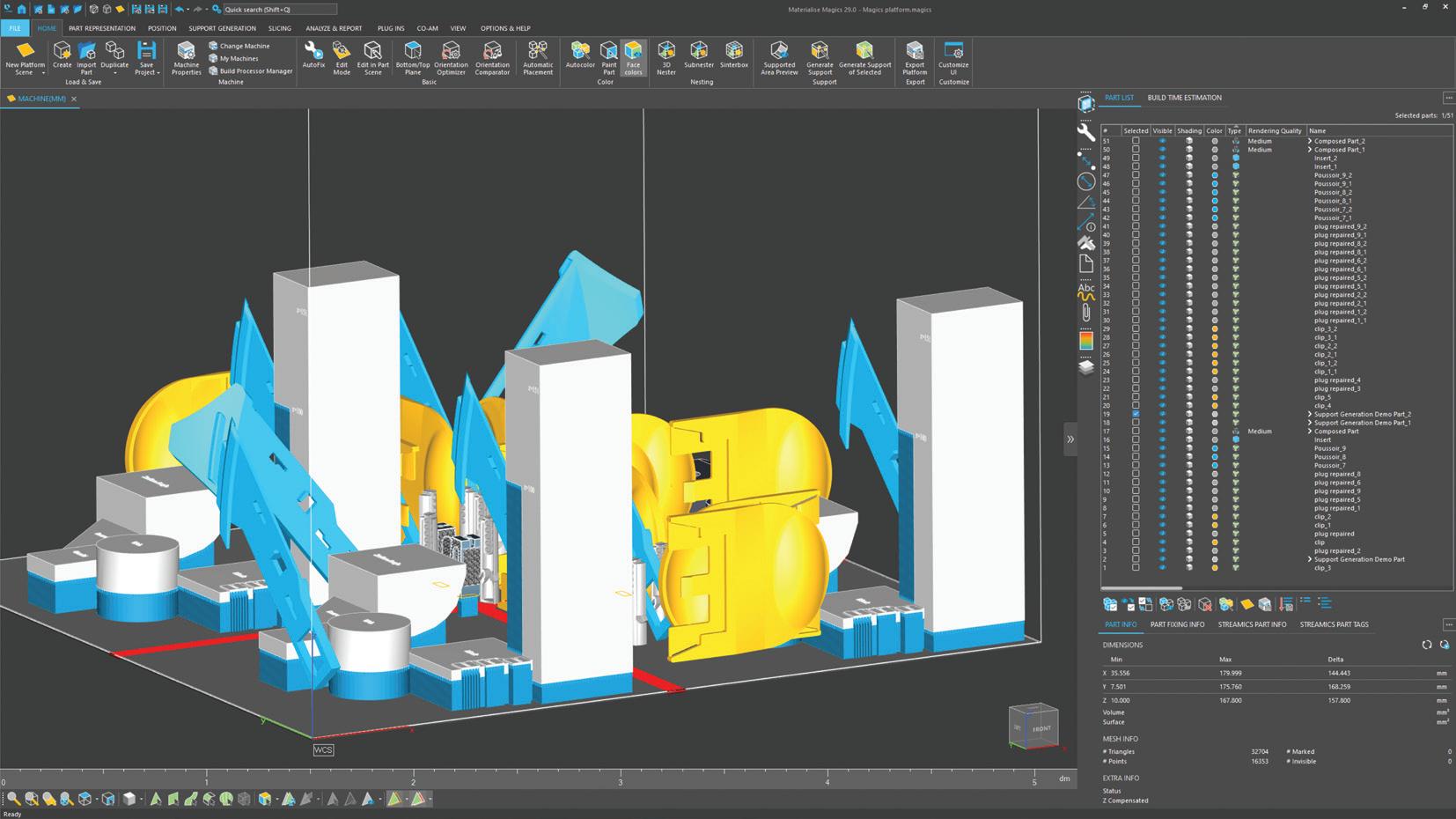
Task: Open the Build Time Estimation tab
Action: (x=1184, y=98)
